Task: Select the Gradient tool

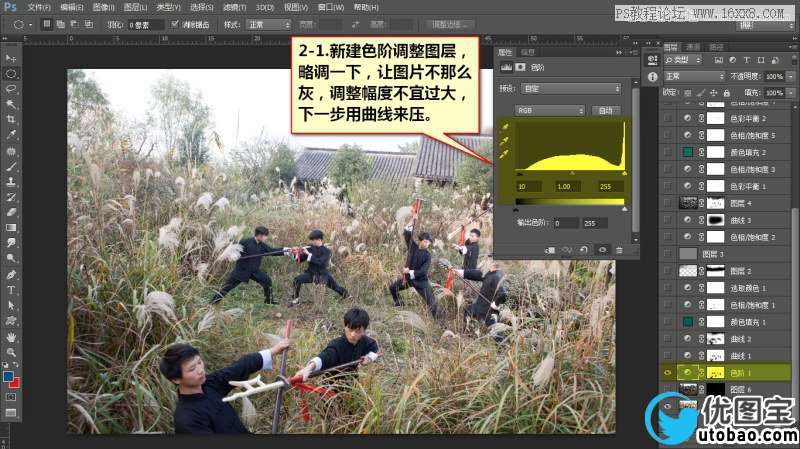Action: 11,228
